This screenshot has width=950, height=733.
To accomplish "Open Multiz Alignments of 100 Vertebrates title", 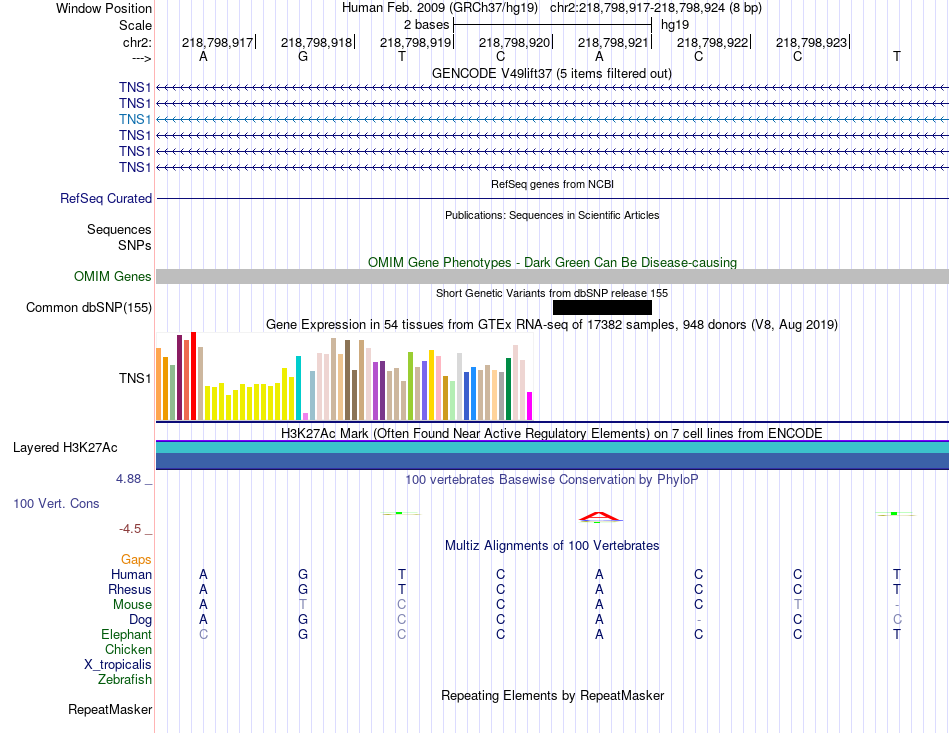I will pos(552,546).
